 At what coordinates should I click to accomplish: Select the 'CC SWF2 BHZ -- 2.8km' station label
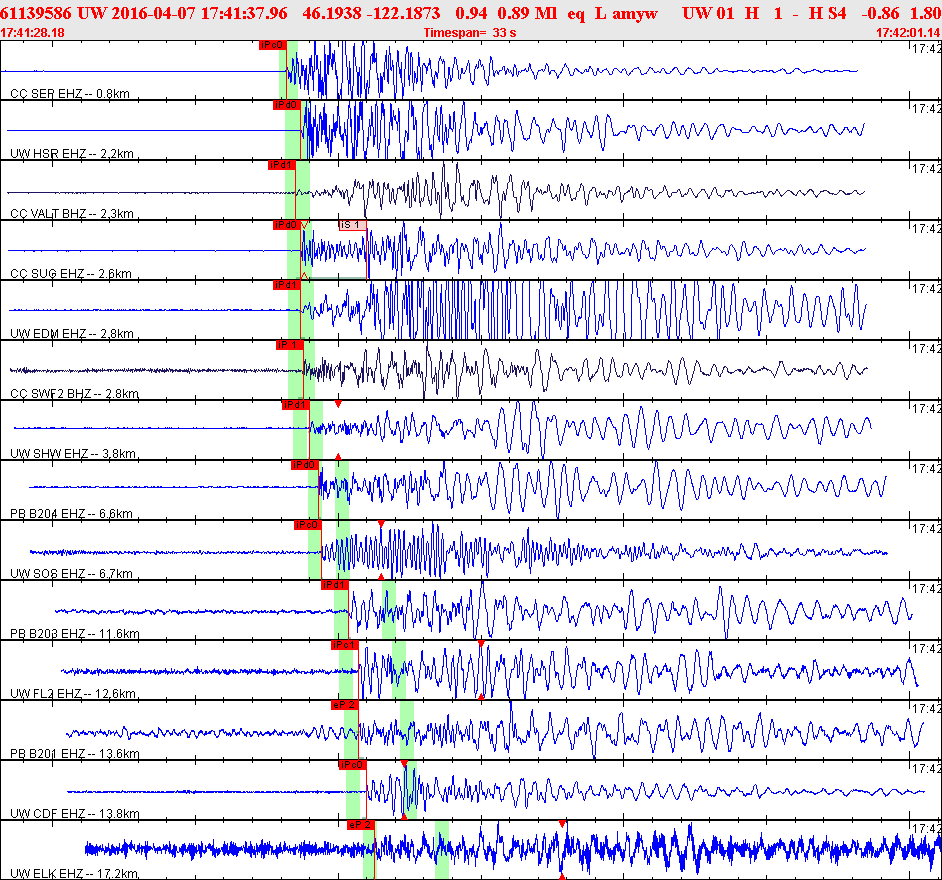(x=74, y=394)
